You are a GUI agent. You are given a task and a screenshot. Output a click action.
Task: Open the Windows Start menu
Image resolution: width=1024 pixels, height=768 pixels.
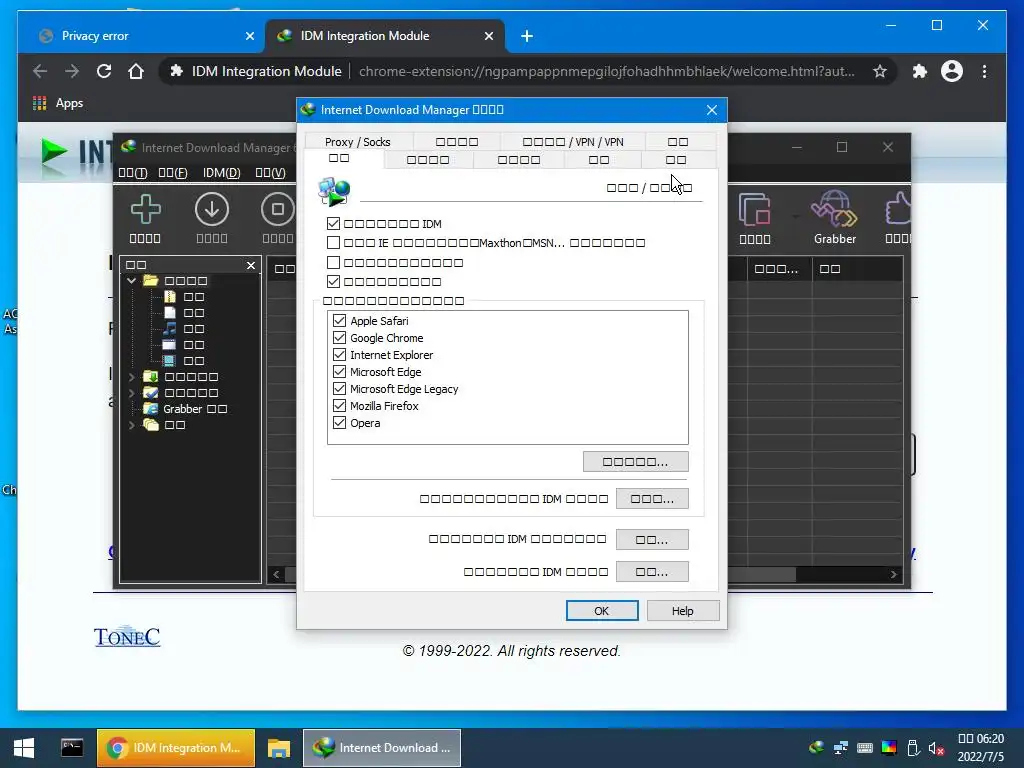pos(24,748)
